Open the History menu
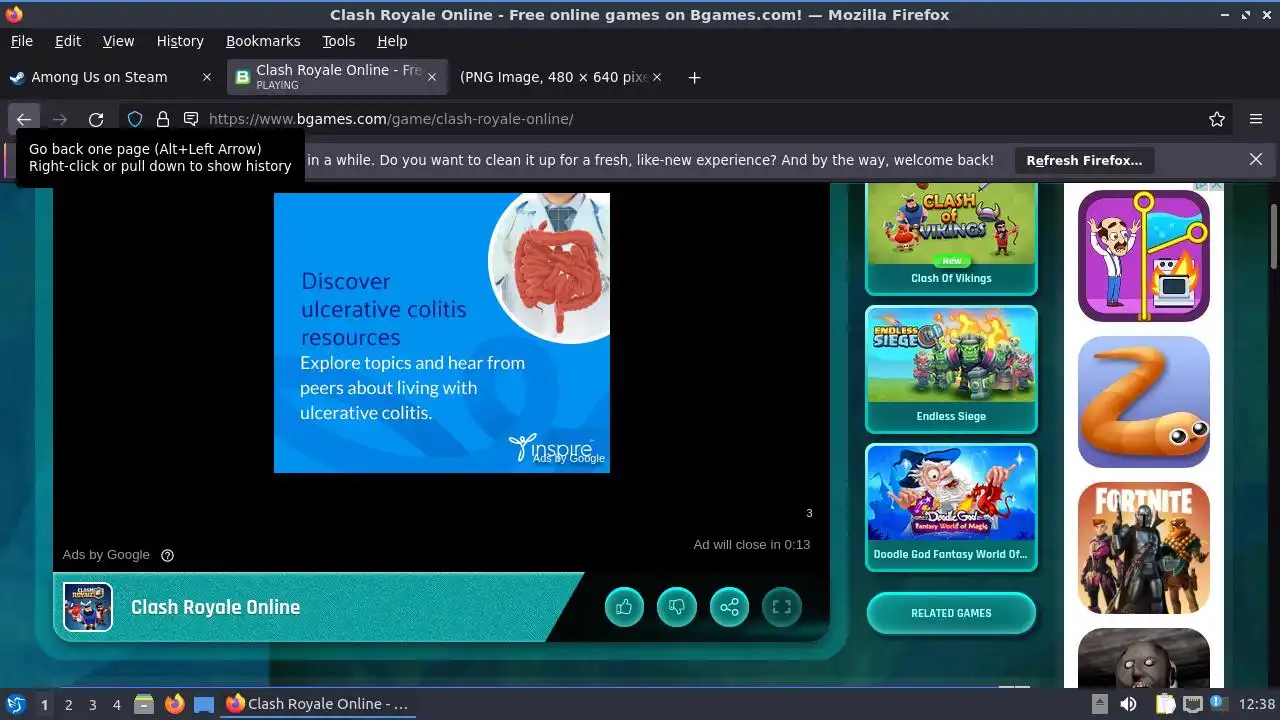Image resolution: width=1280 pixels, height=720 pixels. 180,41
